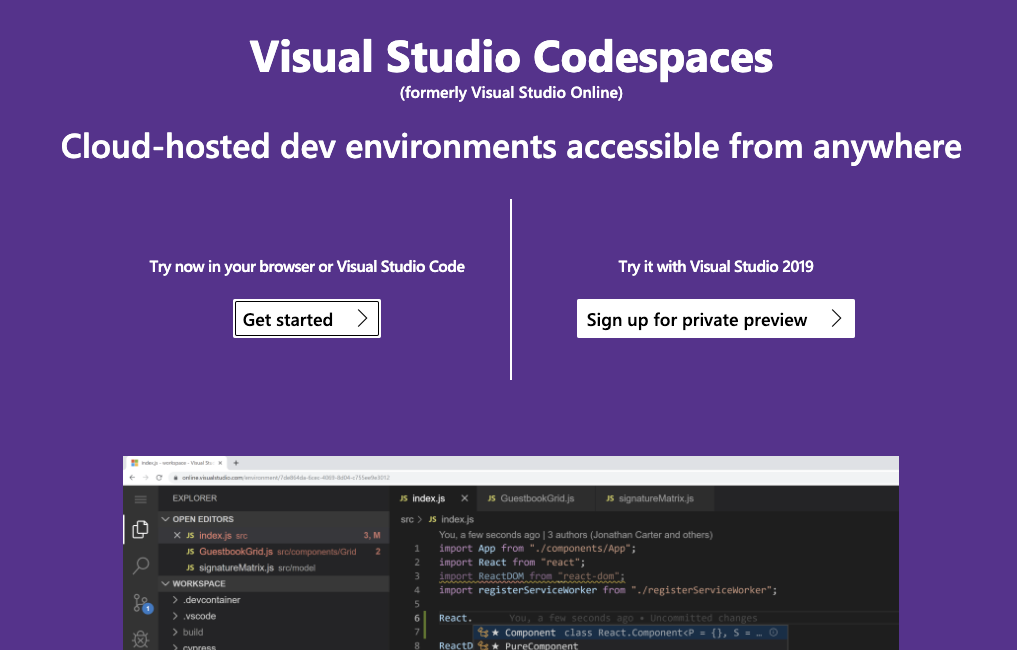Image resolution: width=1017 pixels, height=650 pixels.
Task: Click info icon on Component suggestion
Action: [x=773, y=632]
